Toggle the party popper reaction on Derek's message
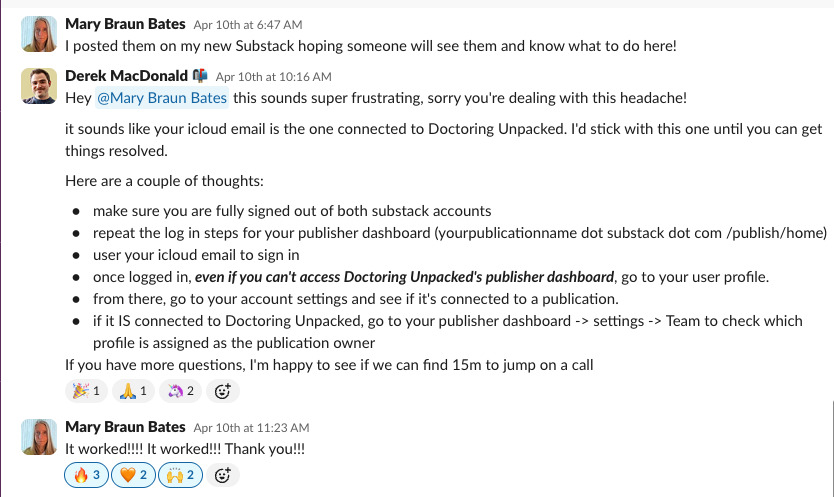 pyautogui.click(x=86, y=391)
